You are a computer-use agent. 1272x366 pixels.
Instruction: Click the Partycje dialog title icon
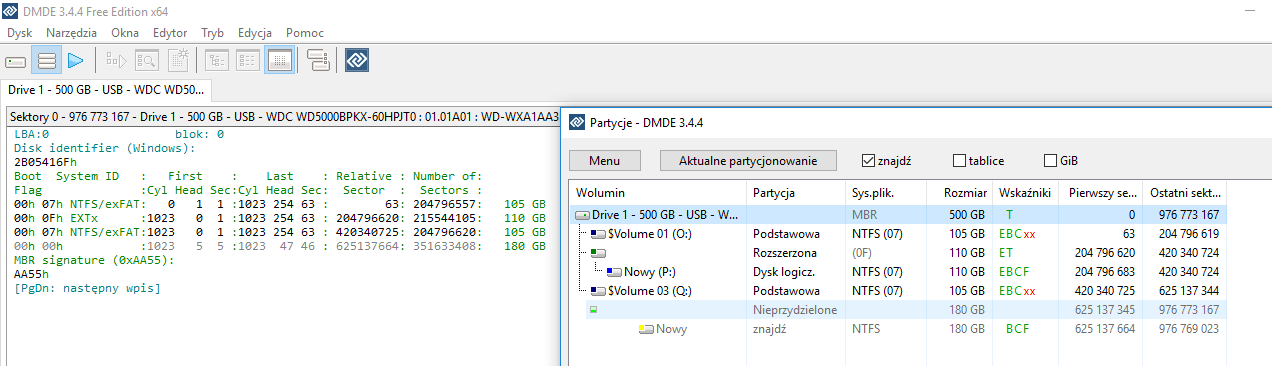tap(577, 123)
